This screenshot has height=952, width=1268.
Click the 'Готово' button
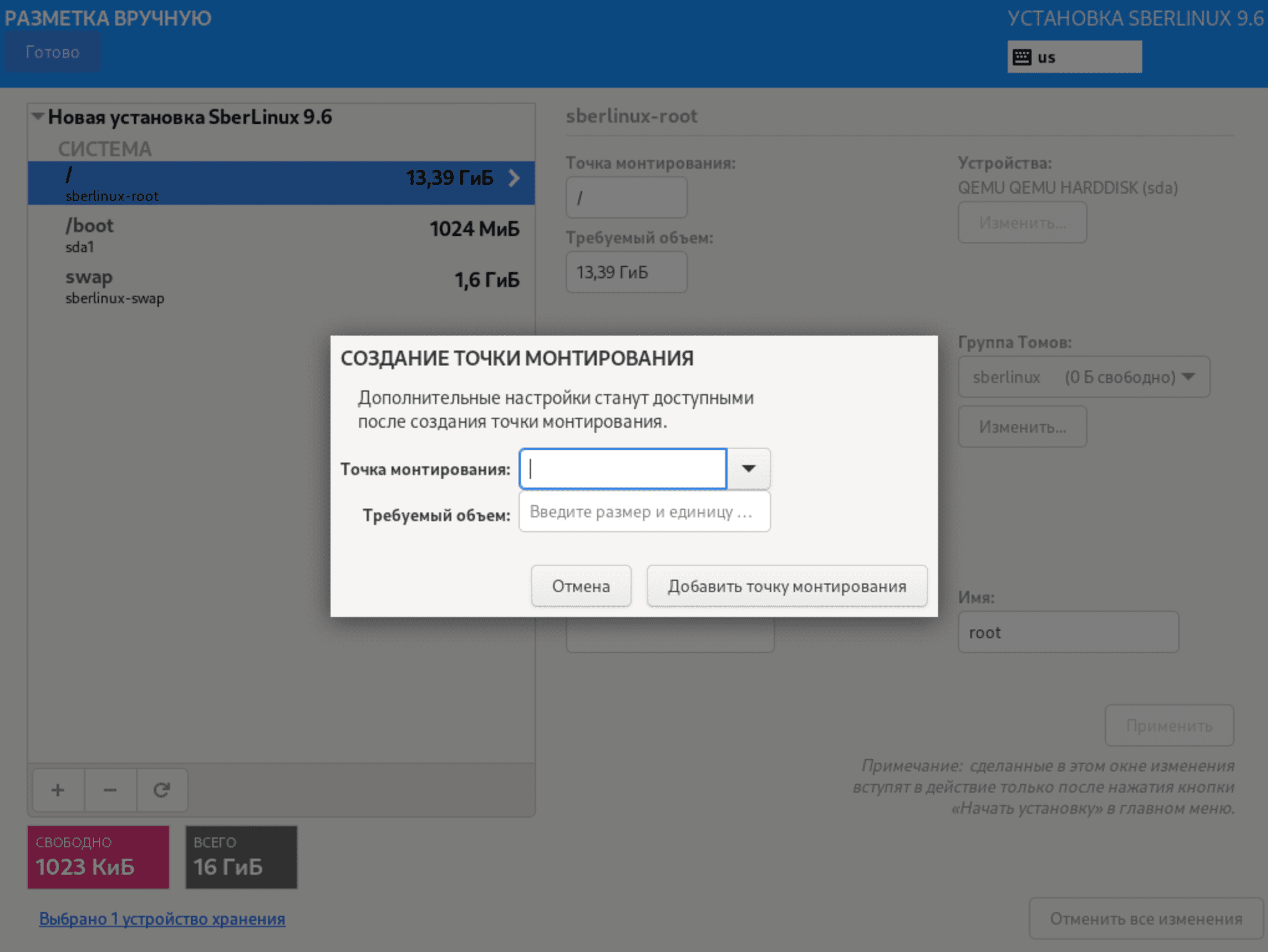tap(52, 52)
